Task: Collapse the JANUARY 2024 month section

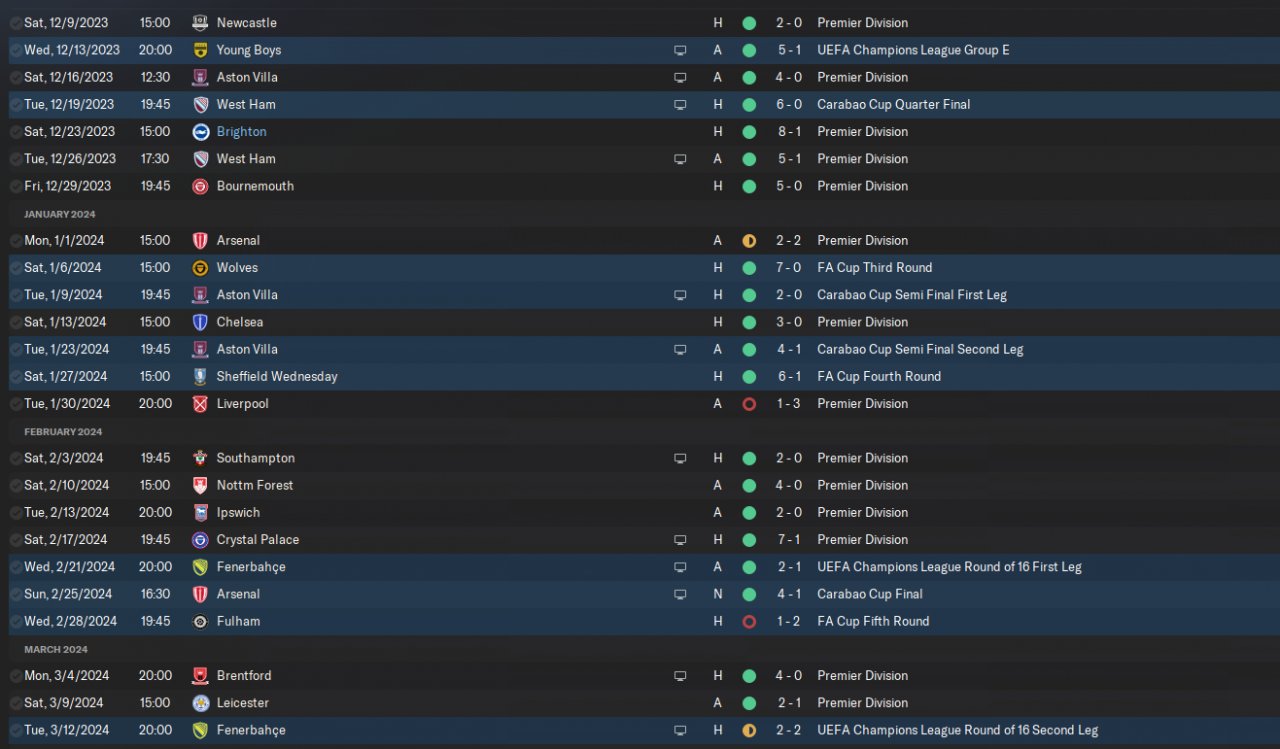Action: tap(60, 214)
